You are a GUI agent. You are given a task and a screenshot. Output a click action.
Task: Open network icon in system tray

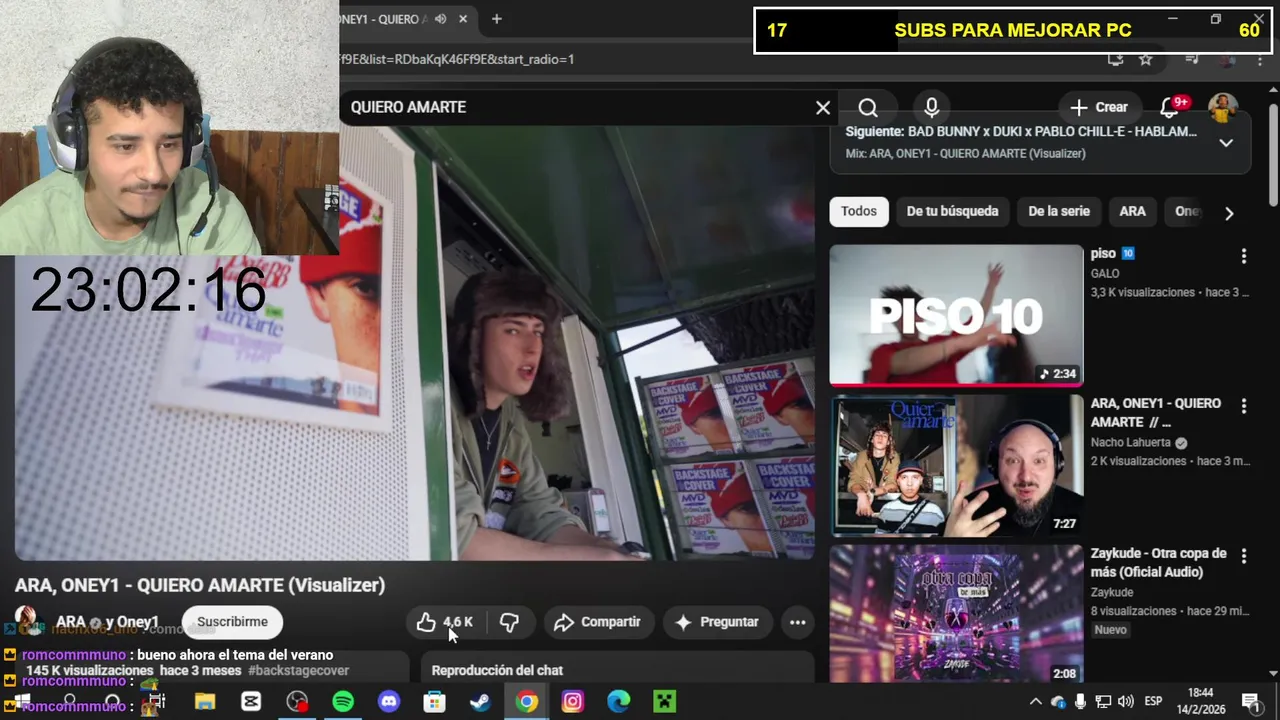pos(1103,702)
